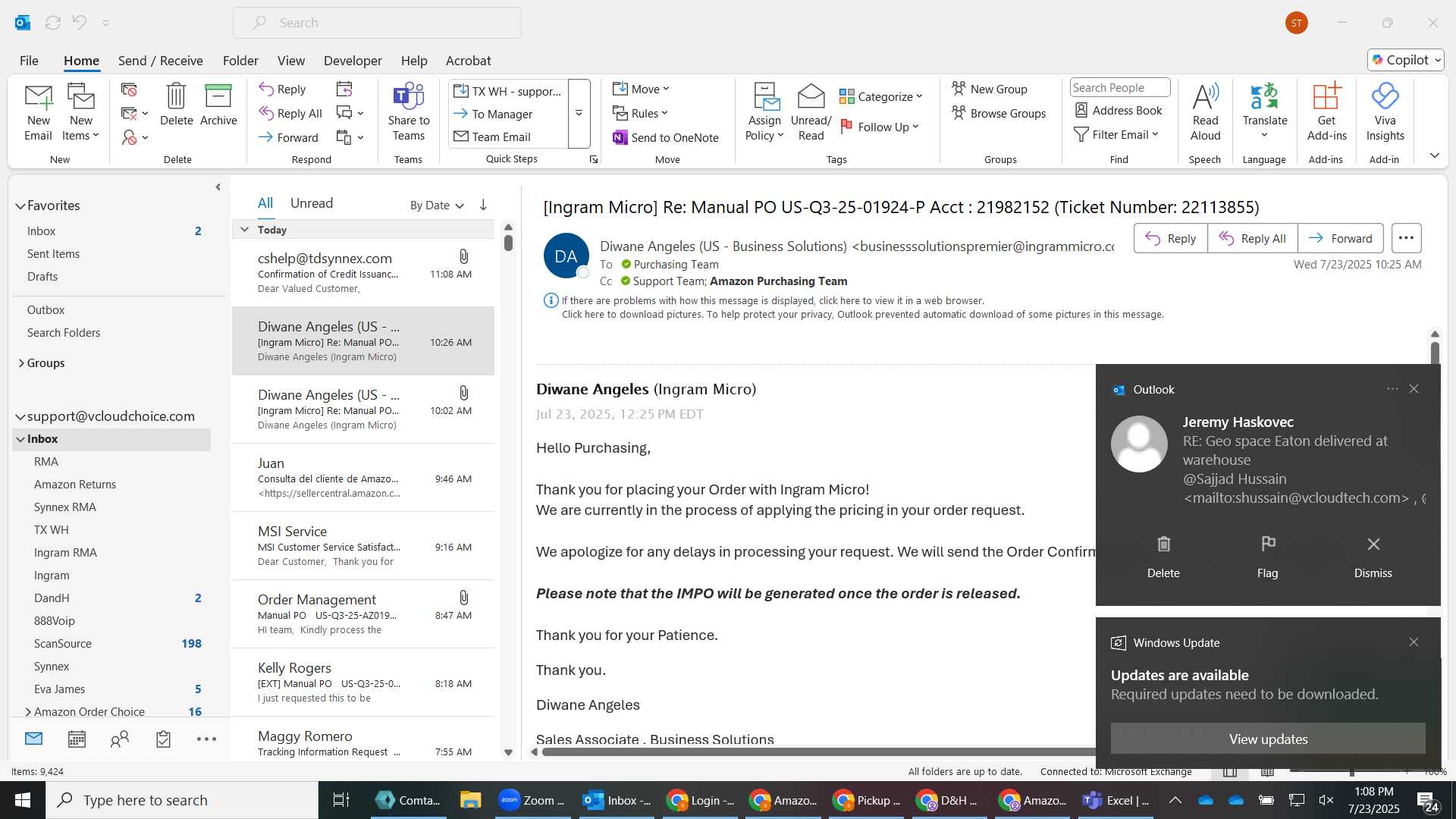Click the Ignore conversation icon
Image resolution: width=1456 pixels, height=819 pixels.
pyautogui.click(x=129, y=89)
